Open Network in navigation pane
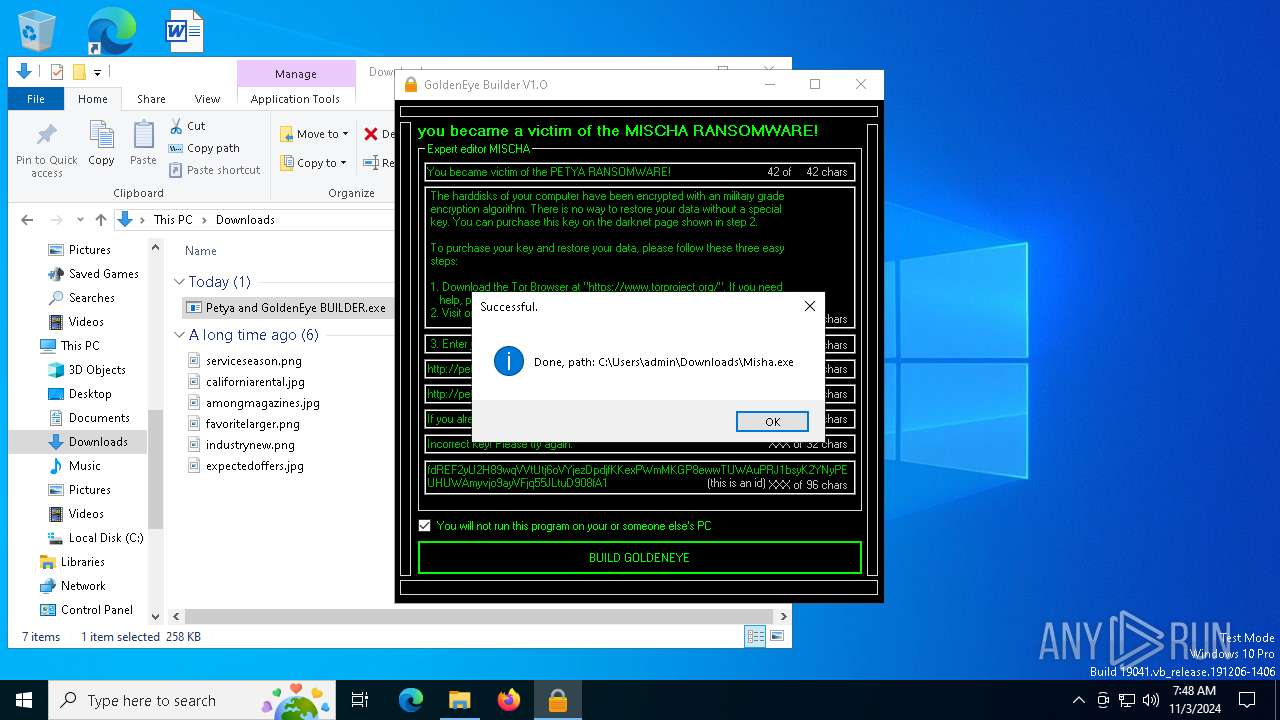Viewport: 1280px width, 720px height. [x=72, y=586]
